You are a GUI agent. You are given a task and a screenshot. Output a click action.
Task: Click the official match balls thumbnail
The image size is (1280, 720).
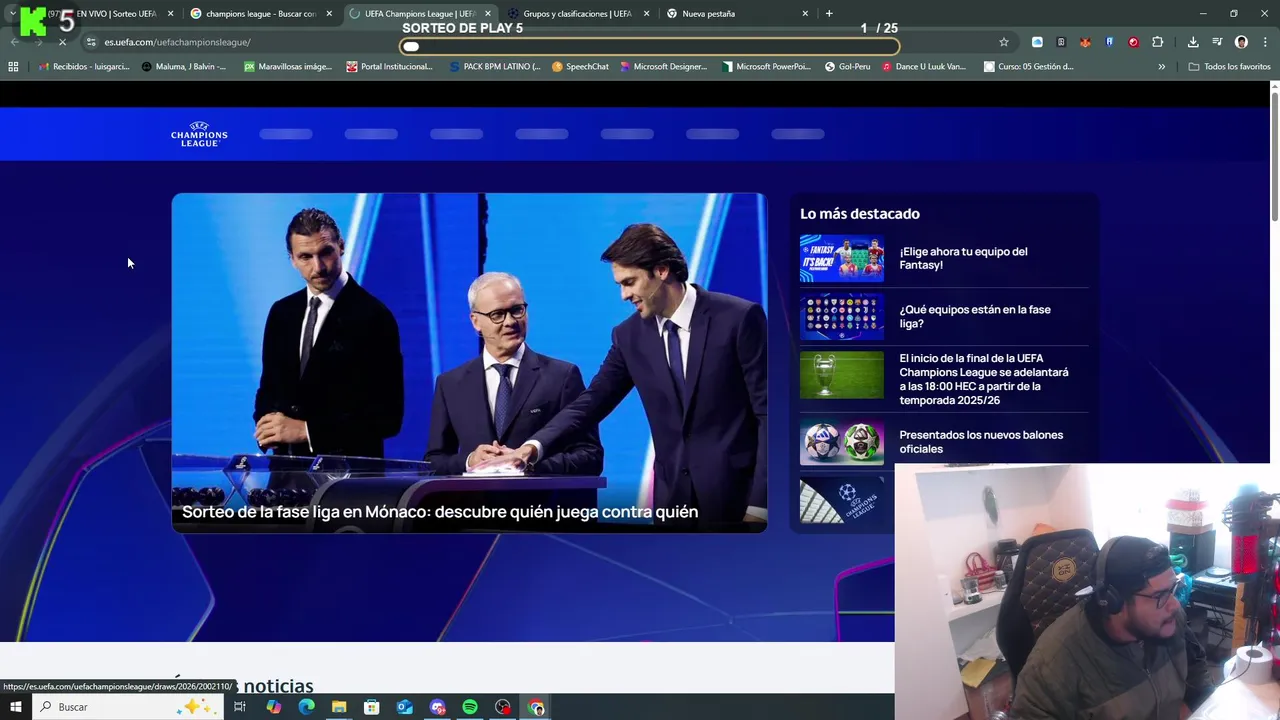[x=842, y=442]
